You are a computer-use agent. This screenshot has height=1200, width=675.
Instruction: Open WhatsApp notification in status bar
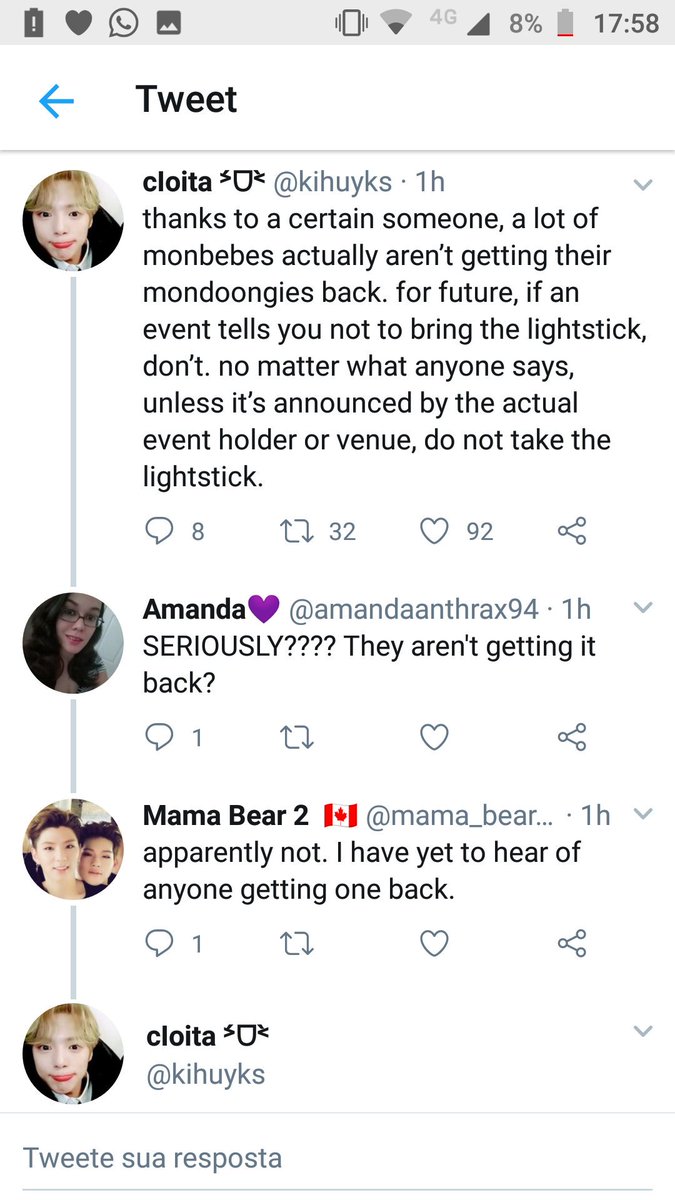(x=124, y=22)
